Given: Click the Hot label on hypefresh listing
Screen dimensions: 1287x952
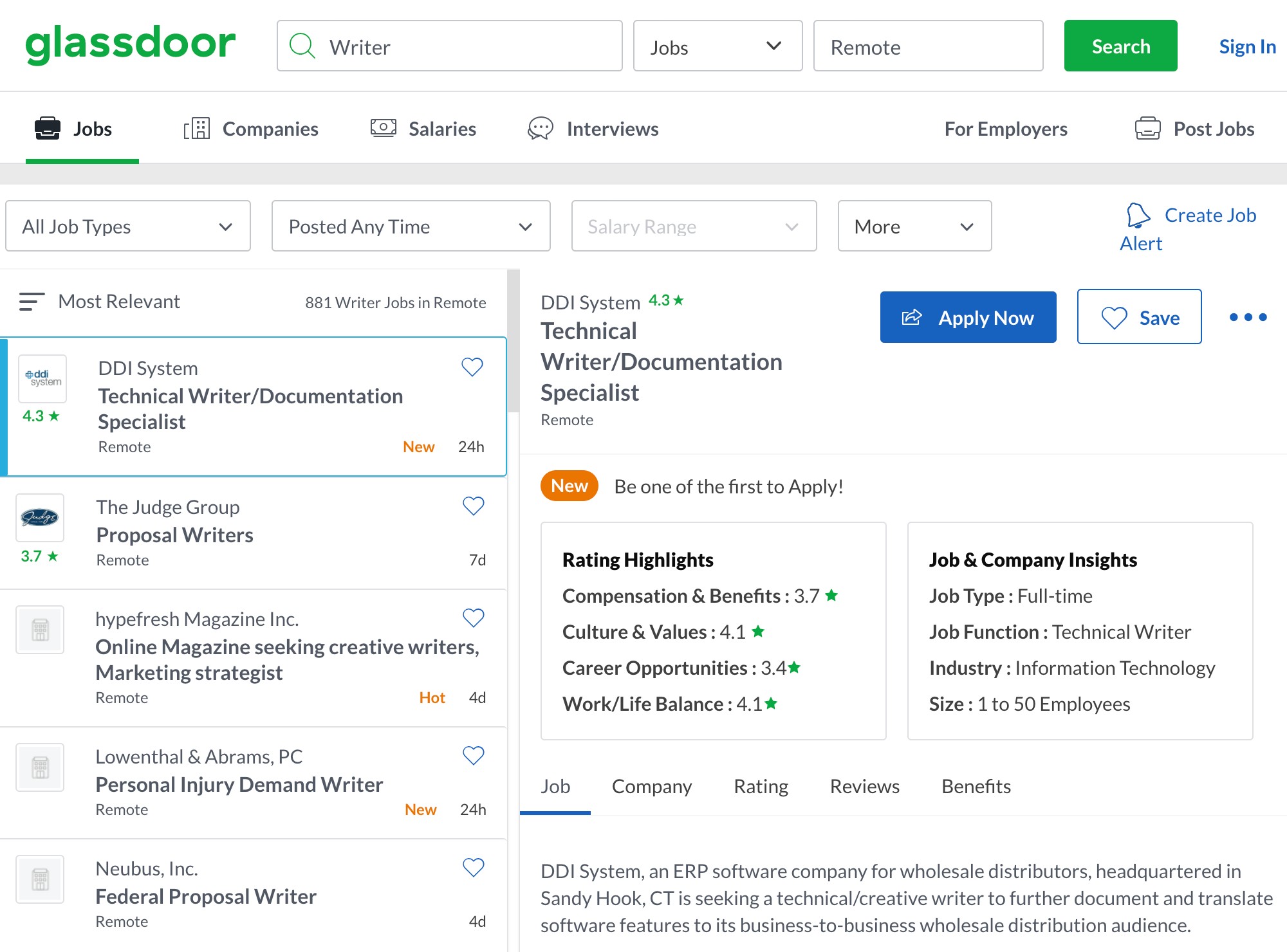Looking at the screenshot, I should tap(432, 697).
